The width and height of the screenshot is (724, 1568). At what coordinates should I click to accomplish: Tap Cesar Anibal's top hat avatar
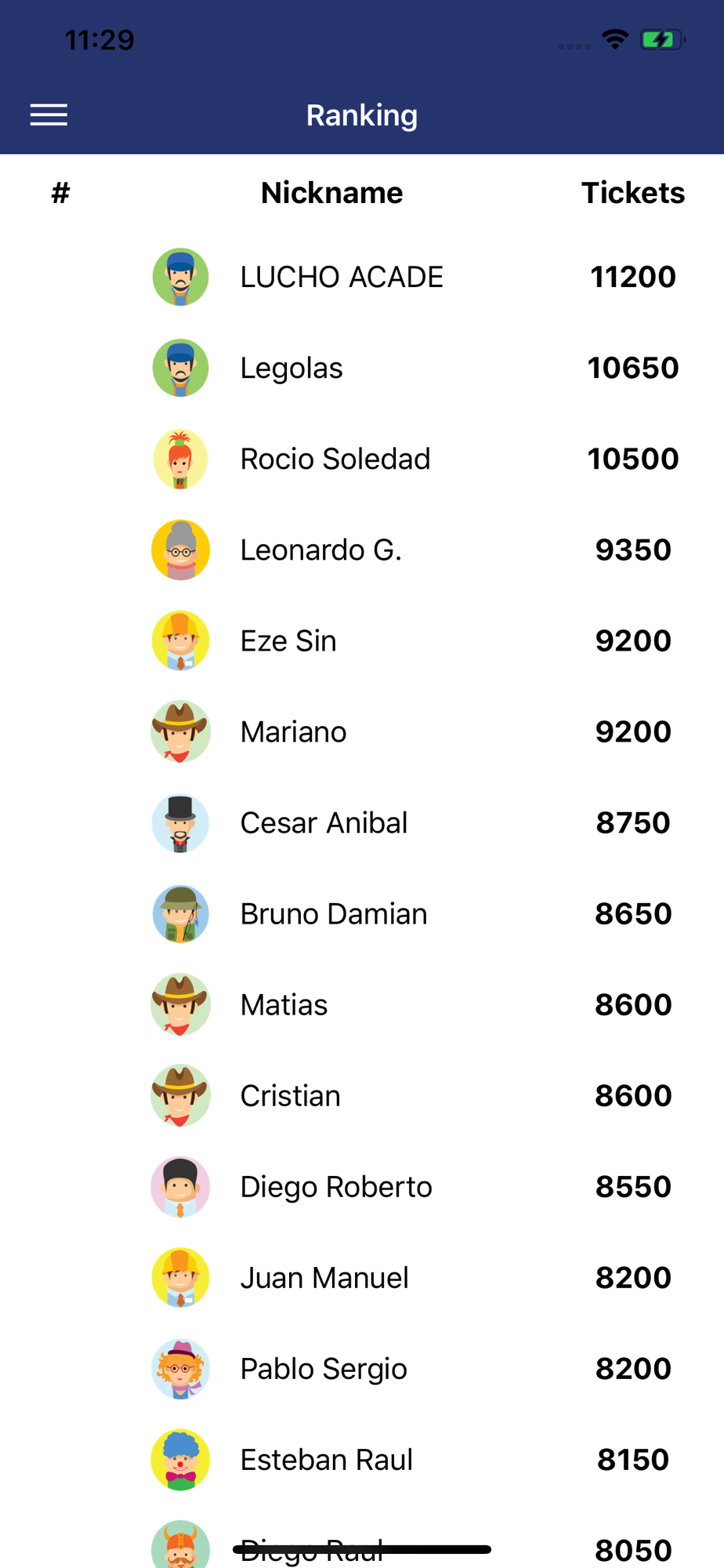tap(180, 822)
